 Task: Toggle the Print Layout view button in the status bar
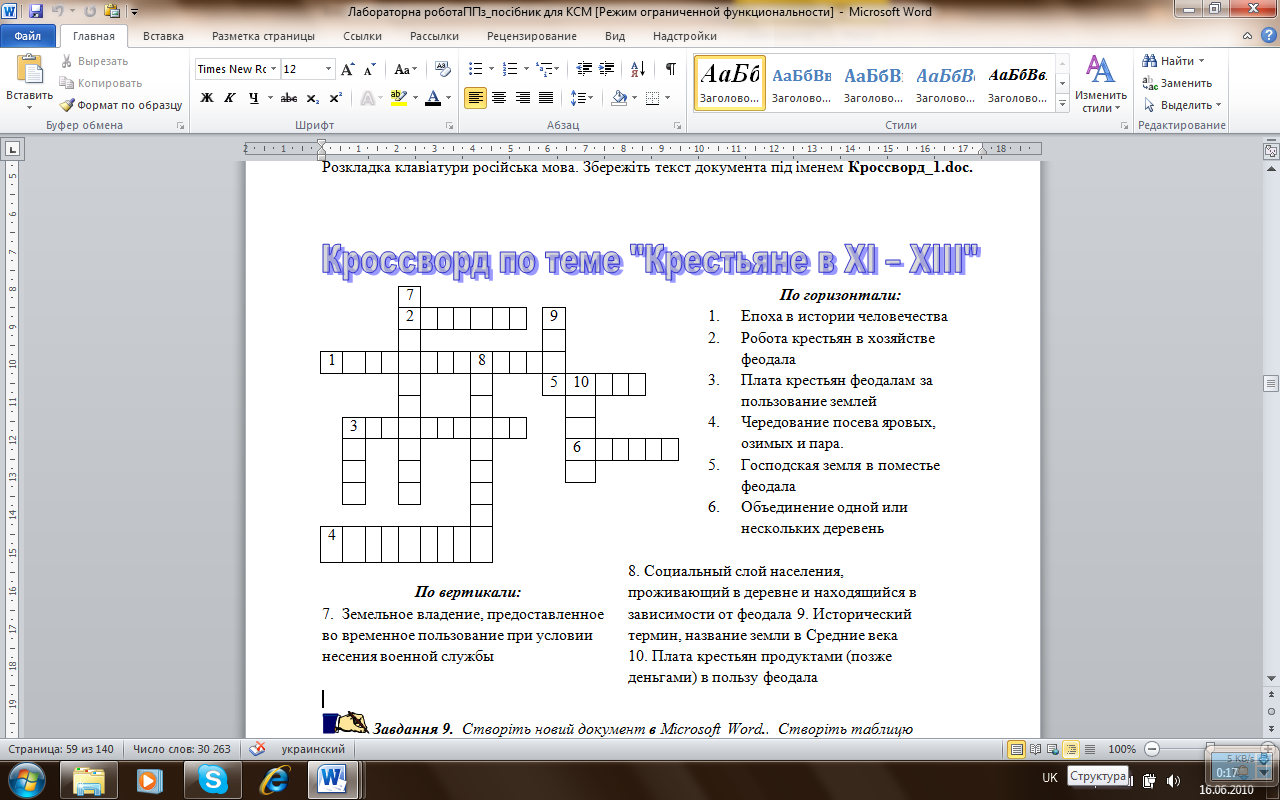coord(1018,748)
